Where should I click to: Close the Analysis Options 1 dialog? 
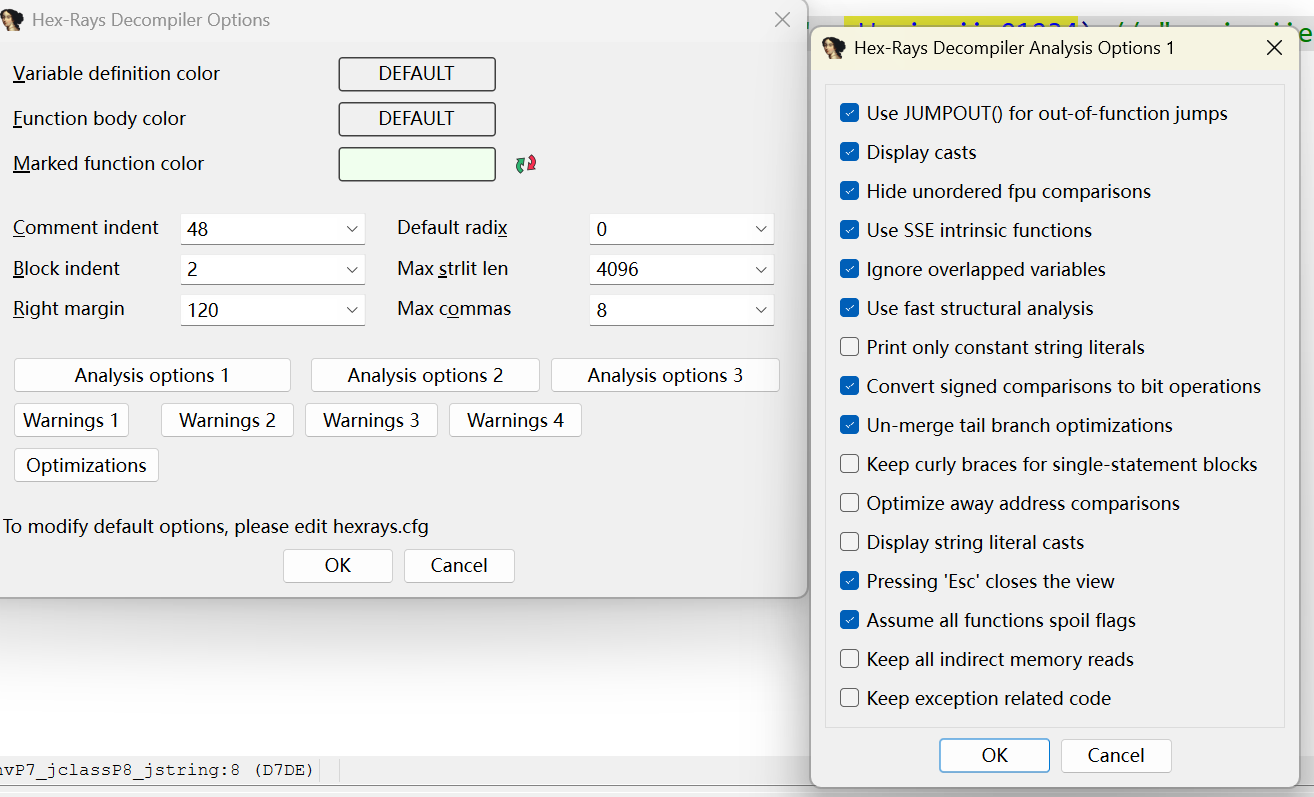point(1275,48)
